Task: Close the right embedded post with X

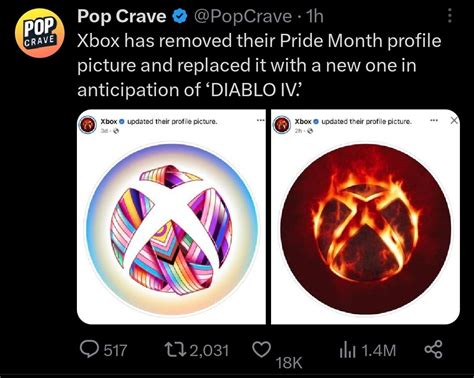Action: click(x=454, y=121)
